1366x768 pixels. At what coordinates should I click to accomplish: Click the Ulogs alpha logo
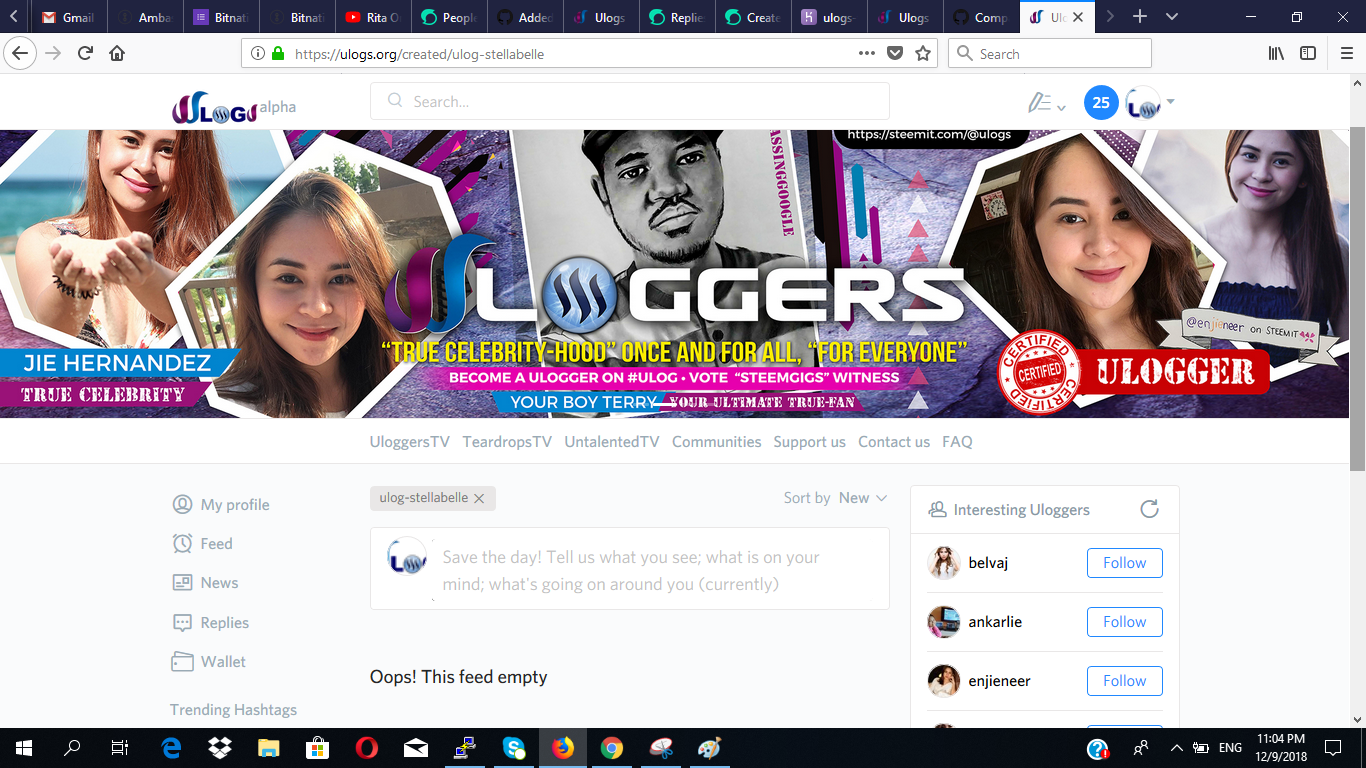[233, 108]
